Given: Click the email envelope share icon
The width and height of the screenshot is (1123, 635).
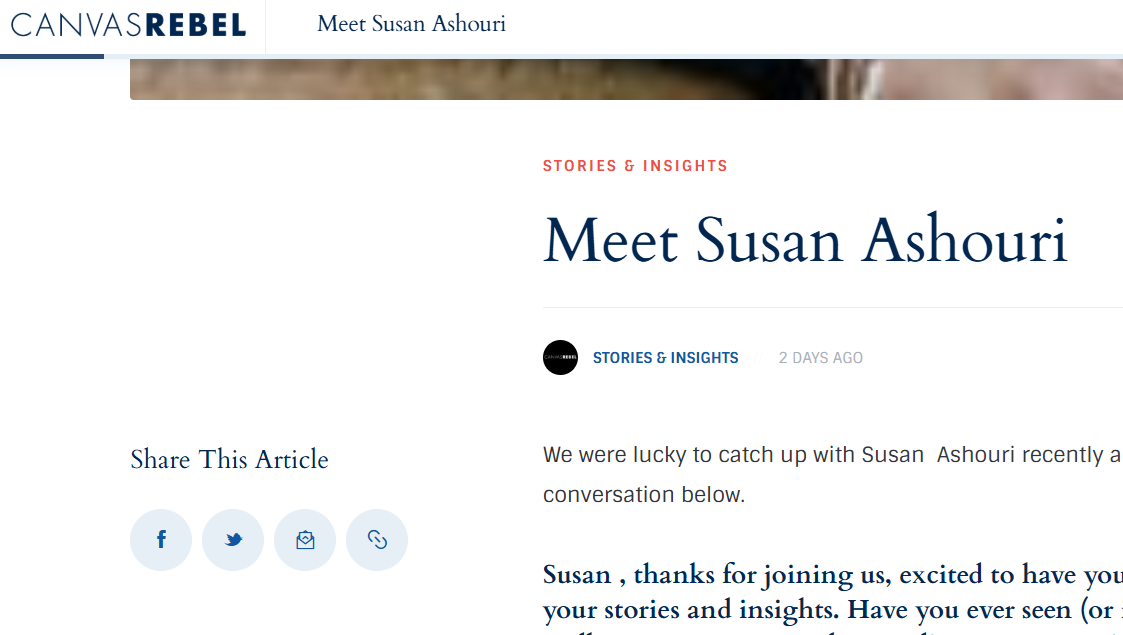Looking at the screenshot, I should (x=305, y=540).
